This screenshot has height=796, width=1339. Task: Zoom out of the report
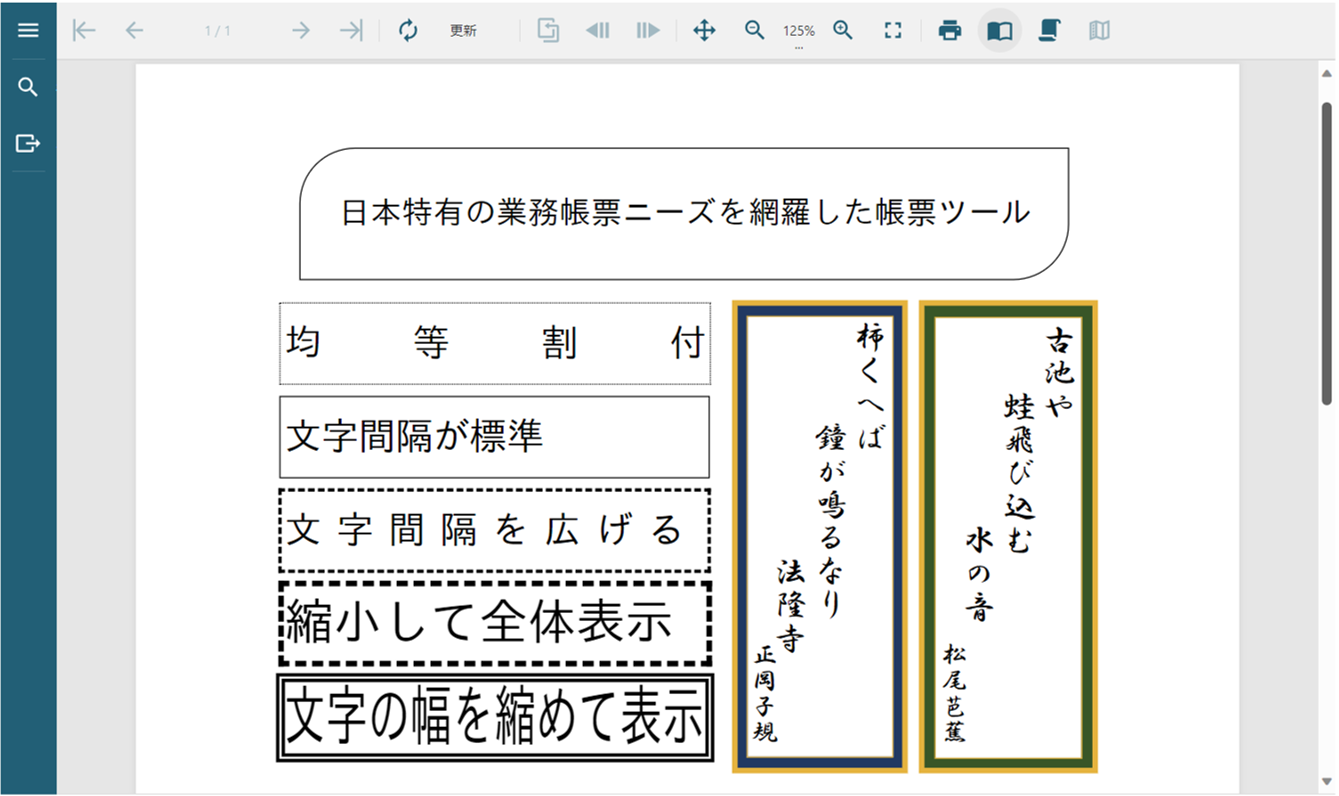(x=755, y=30)
